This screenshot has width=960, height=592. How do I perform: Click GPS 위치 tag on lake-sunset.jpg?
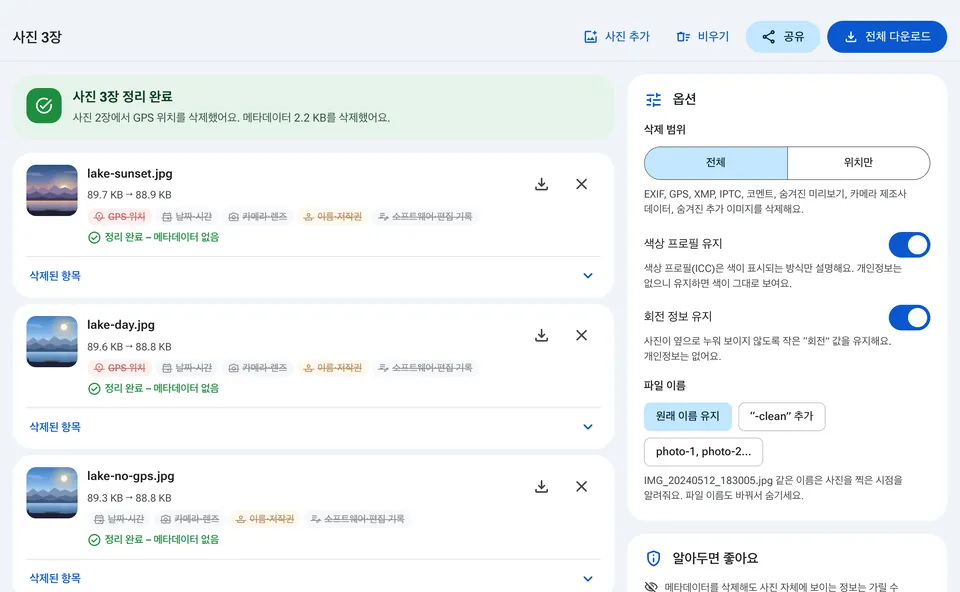point(120,217)
